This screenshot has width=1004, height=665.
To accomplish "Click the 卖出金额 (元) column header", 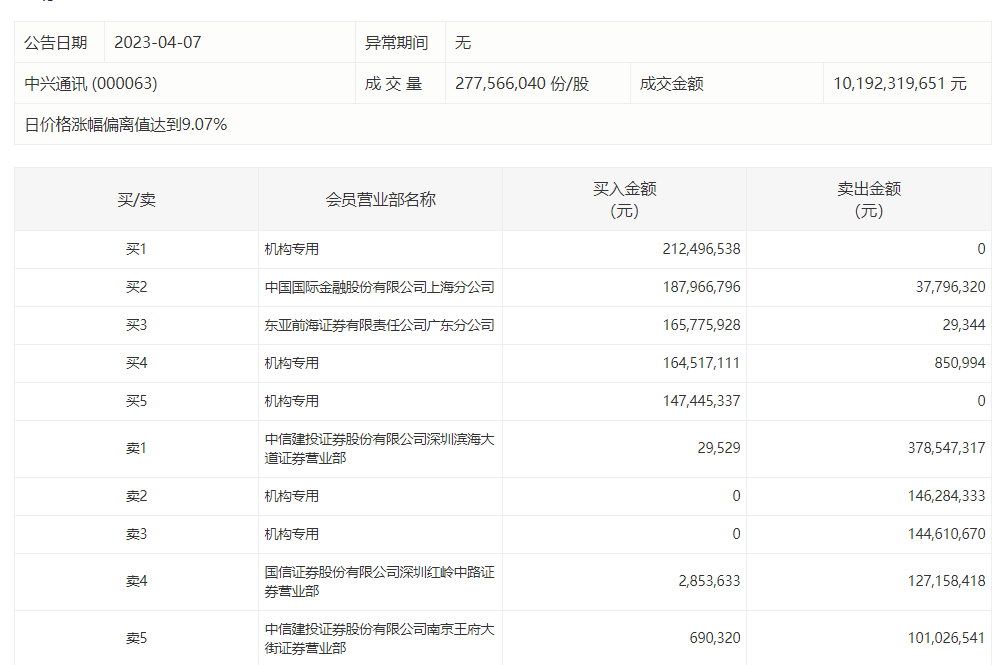I will [x=869, y=200].
